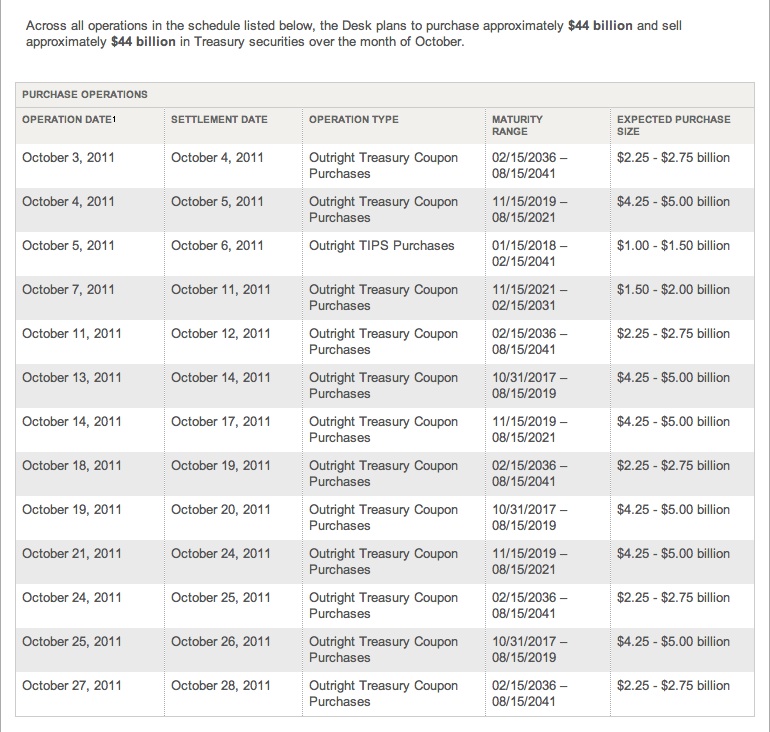Click the Expected Purchase Size header
770x732 pixels.
tap(673, 126)
